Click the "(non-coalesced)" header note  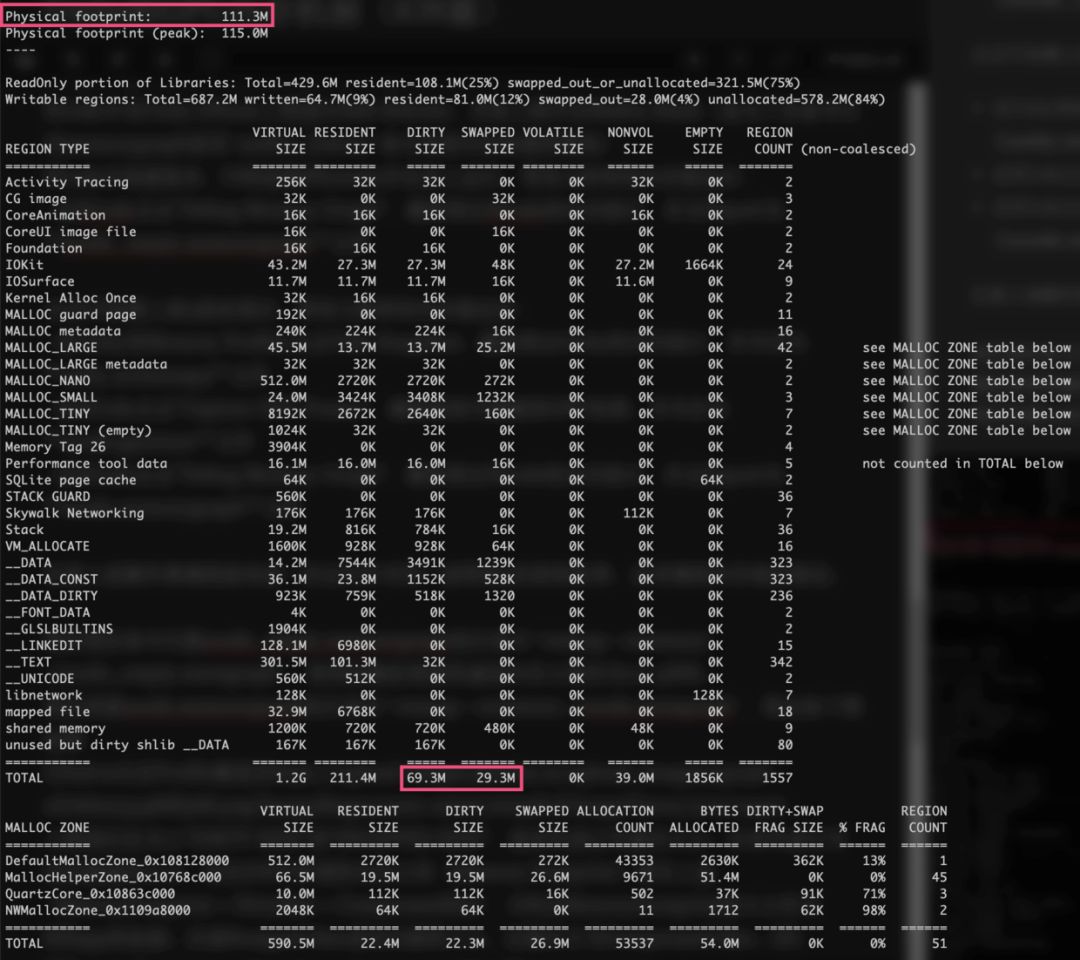pyautogui.click(x=858, y=149)
